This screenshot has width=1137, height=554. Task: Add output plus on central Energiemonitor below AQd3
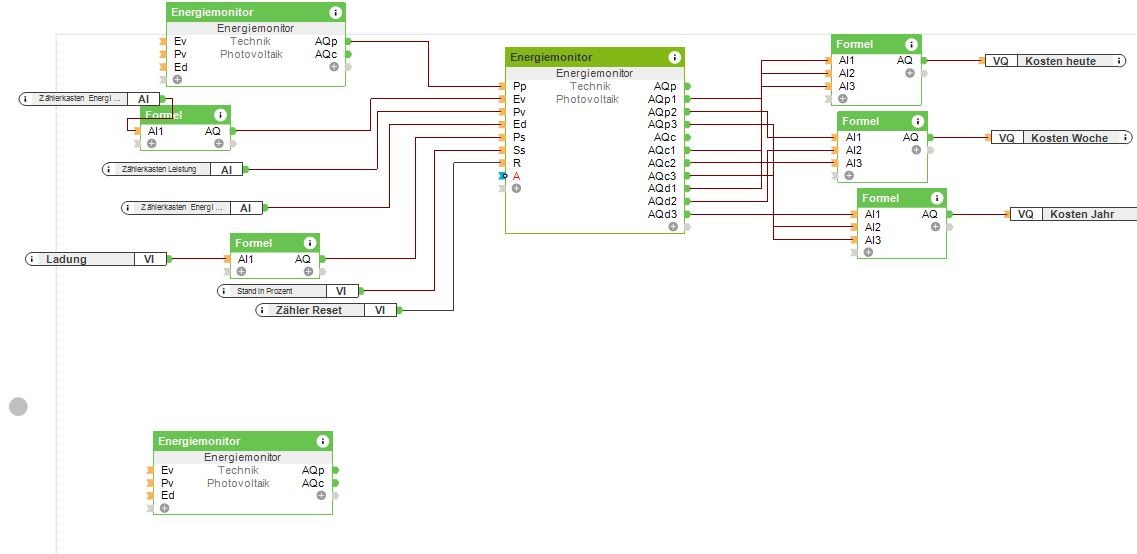(x=673, y=226)
